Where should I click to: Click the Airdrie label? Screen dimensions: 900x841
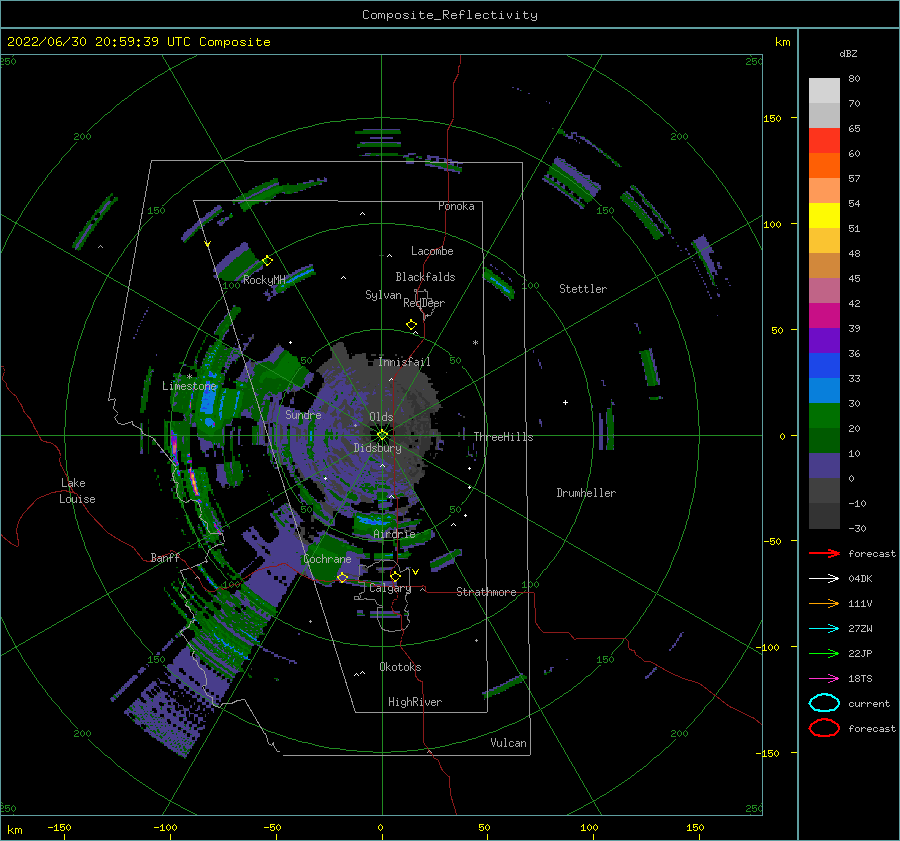pyautogui.click(x=394, y=534)
